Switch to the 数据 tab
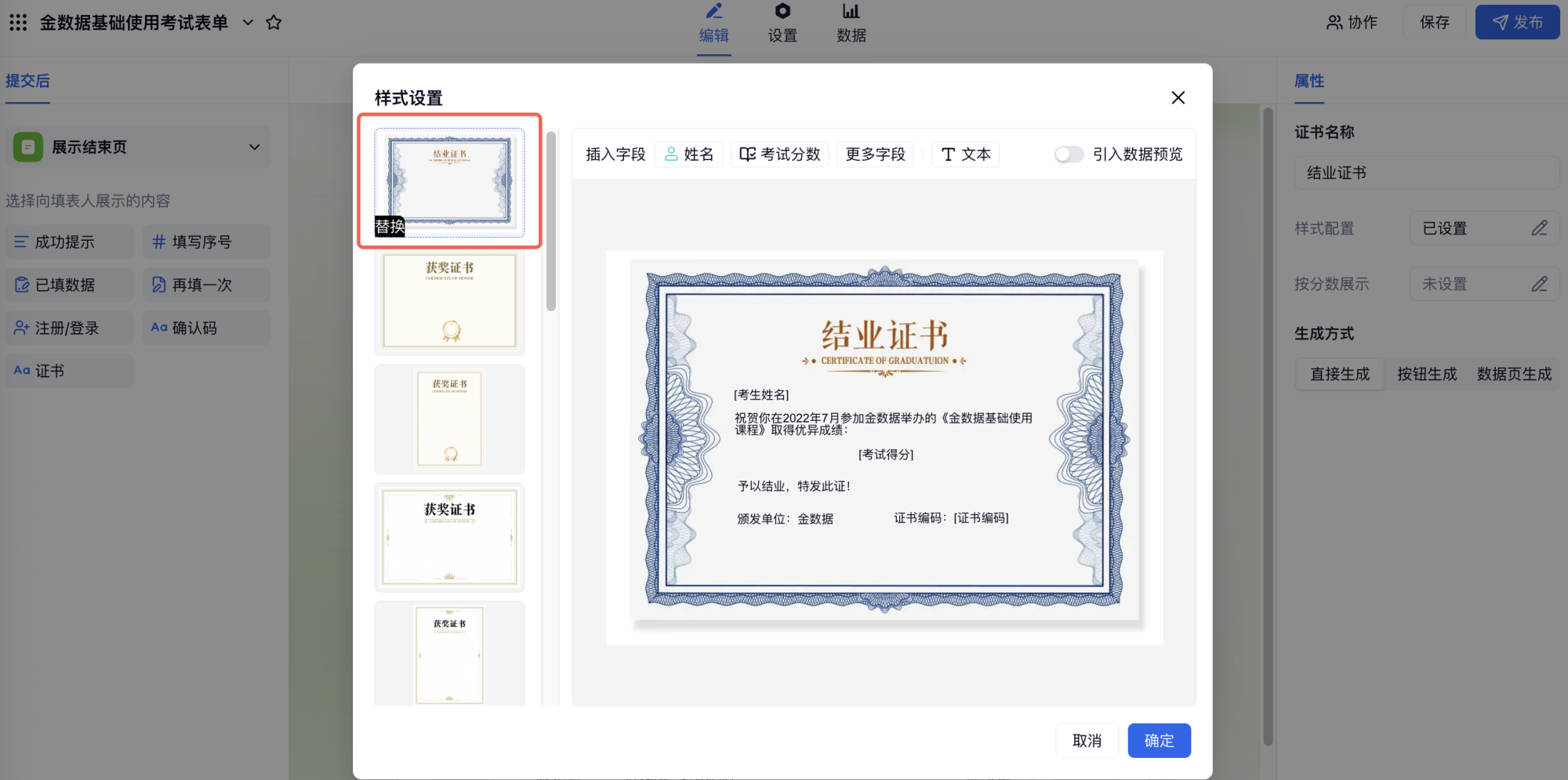 click(851, 24)
